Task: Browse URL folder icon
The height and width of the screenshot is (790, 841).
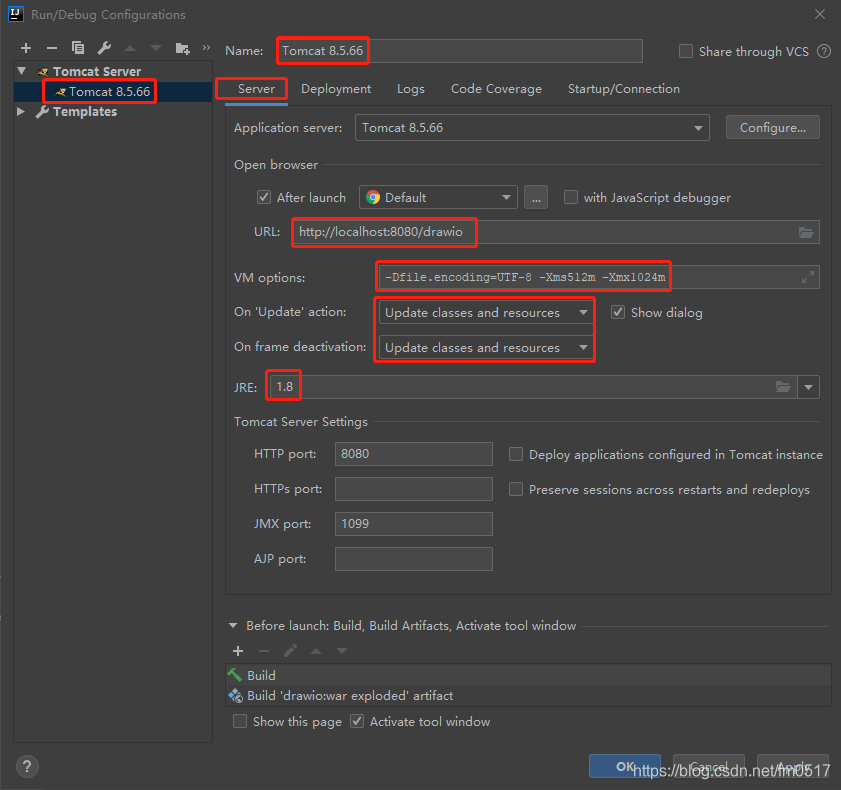Action: 806,232
